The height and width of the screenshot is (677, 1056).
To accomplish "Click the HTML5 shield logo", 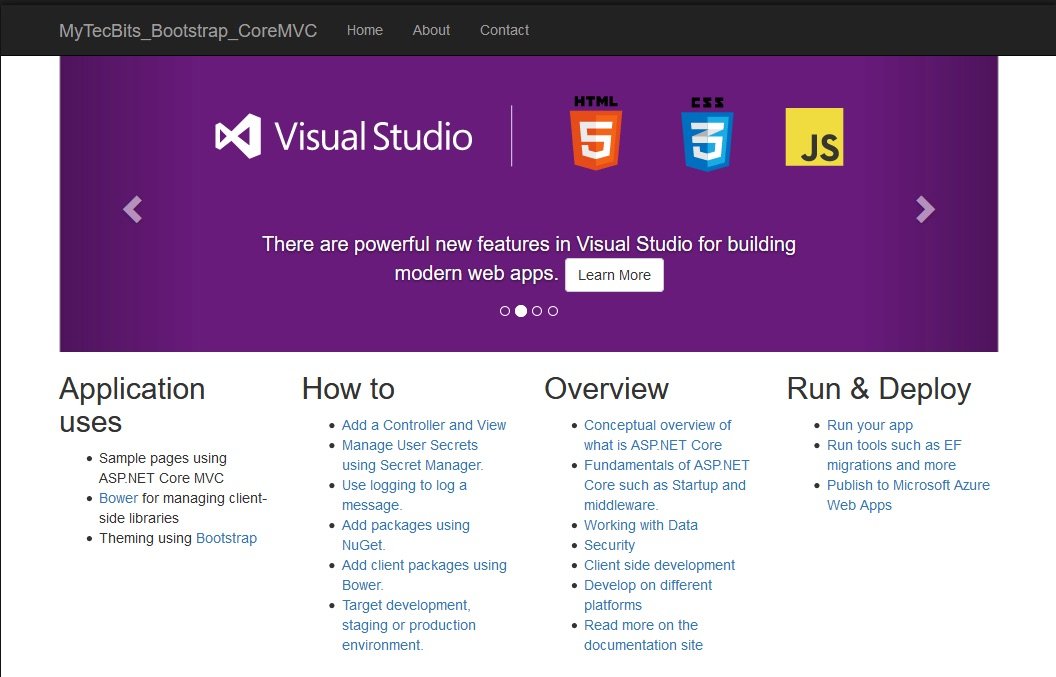I will tap(596, 133).
